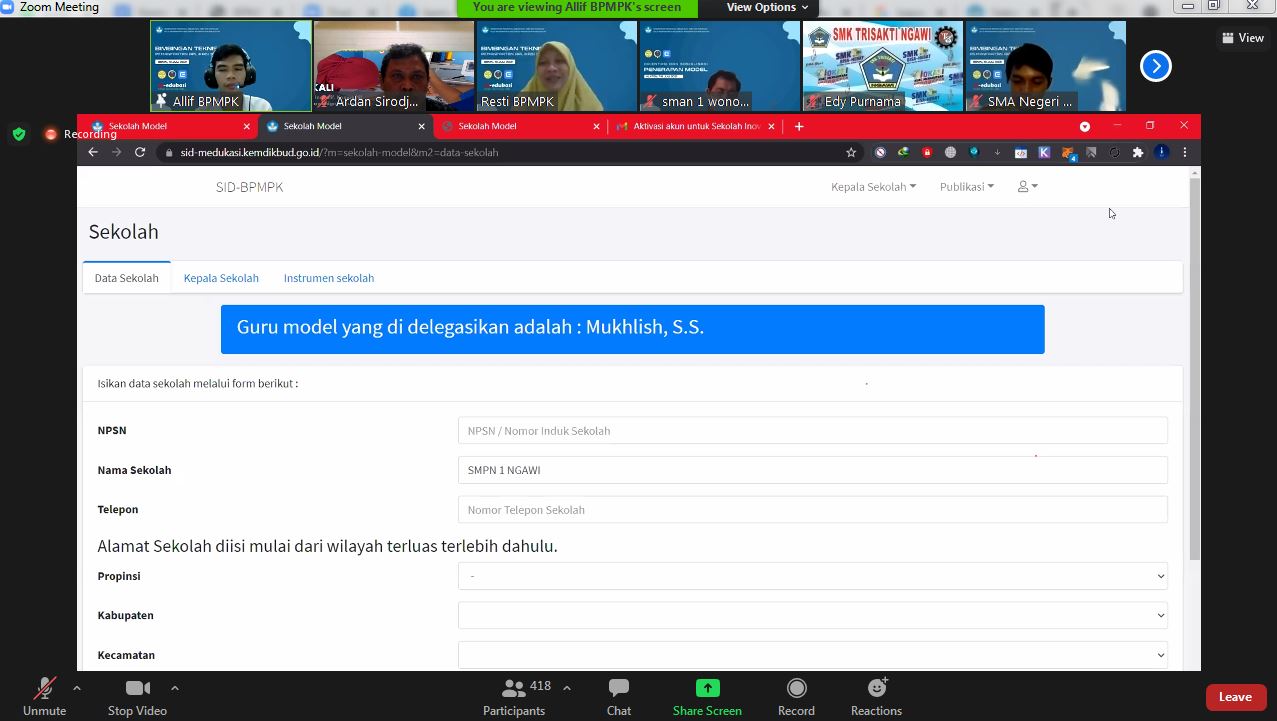This screenshot has height=721, width=1277.
Task: Show next page of participant videos
Action: [x=1155, y=66]
